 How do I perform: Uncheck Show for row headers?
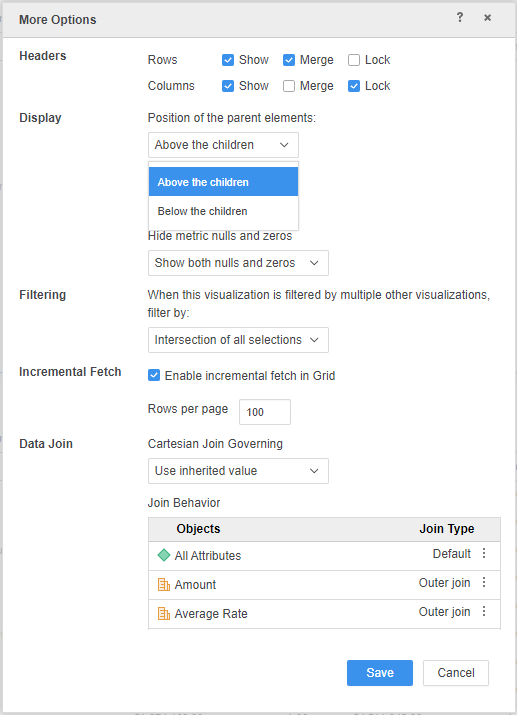[x=227, y=60]
